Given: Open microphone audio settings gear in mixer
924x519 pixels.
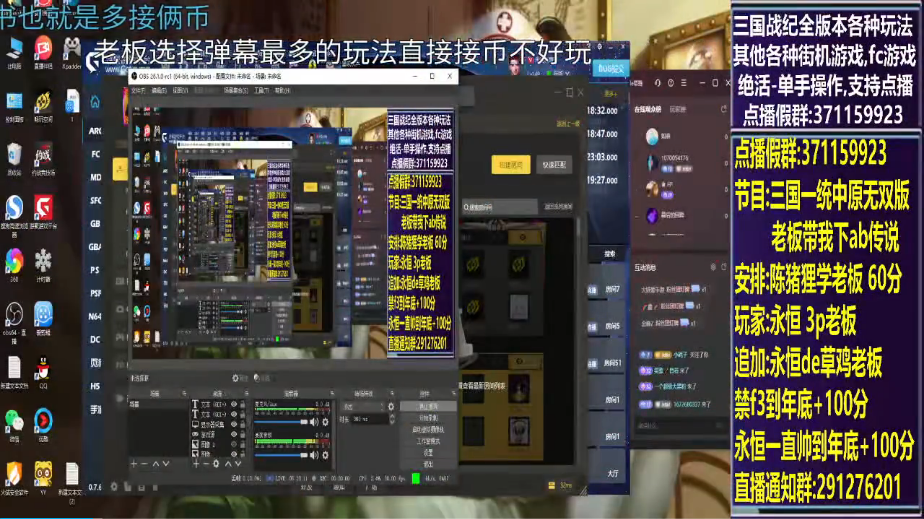Looking at the screenshot, I should (x=325, y=422).
